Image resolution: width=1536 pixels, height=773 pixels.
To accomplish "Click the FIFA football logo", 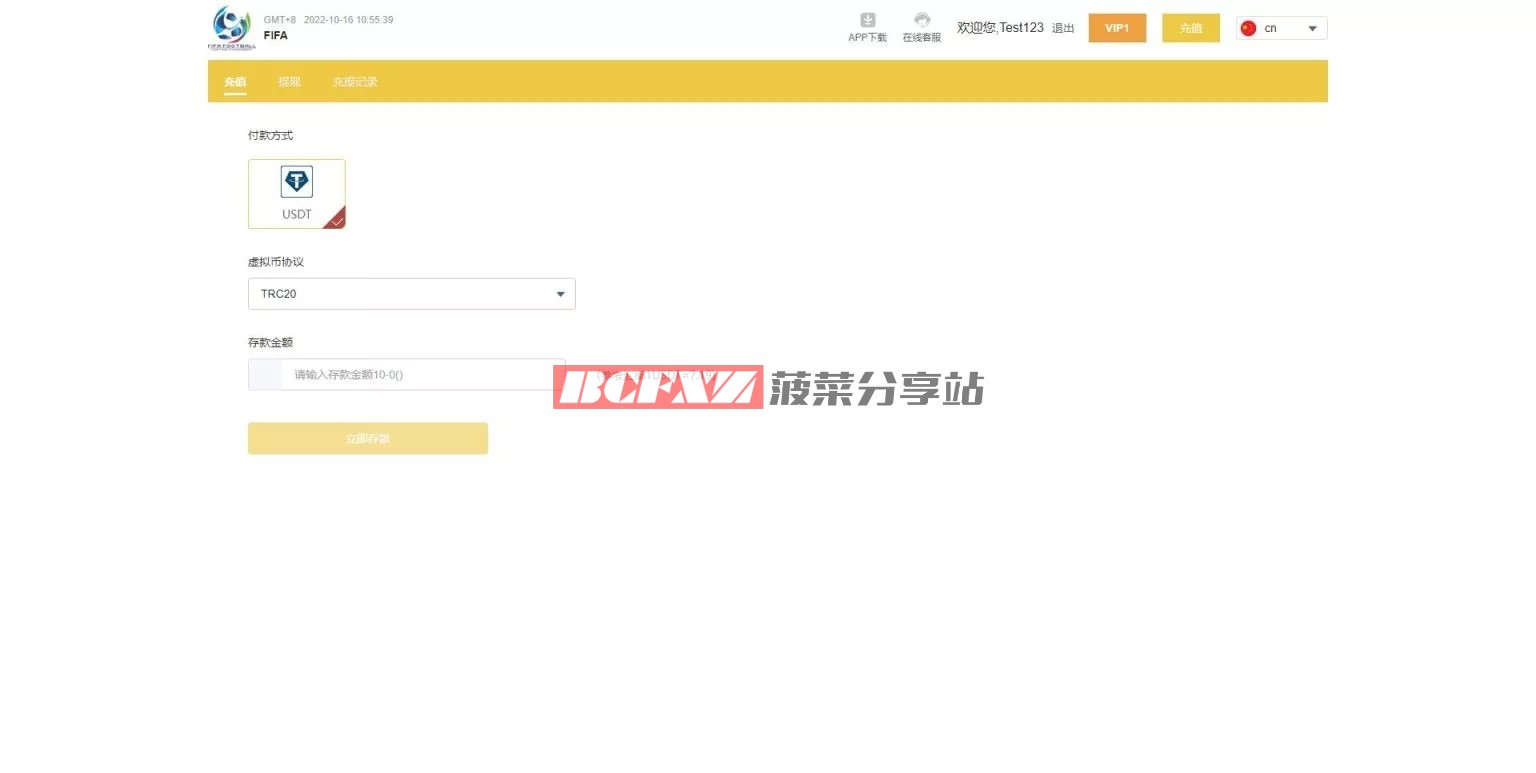I will [232, 27].
